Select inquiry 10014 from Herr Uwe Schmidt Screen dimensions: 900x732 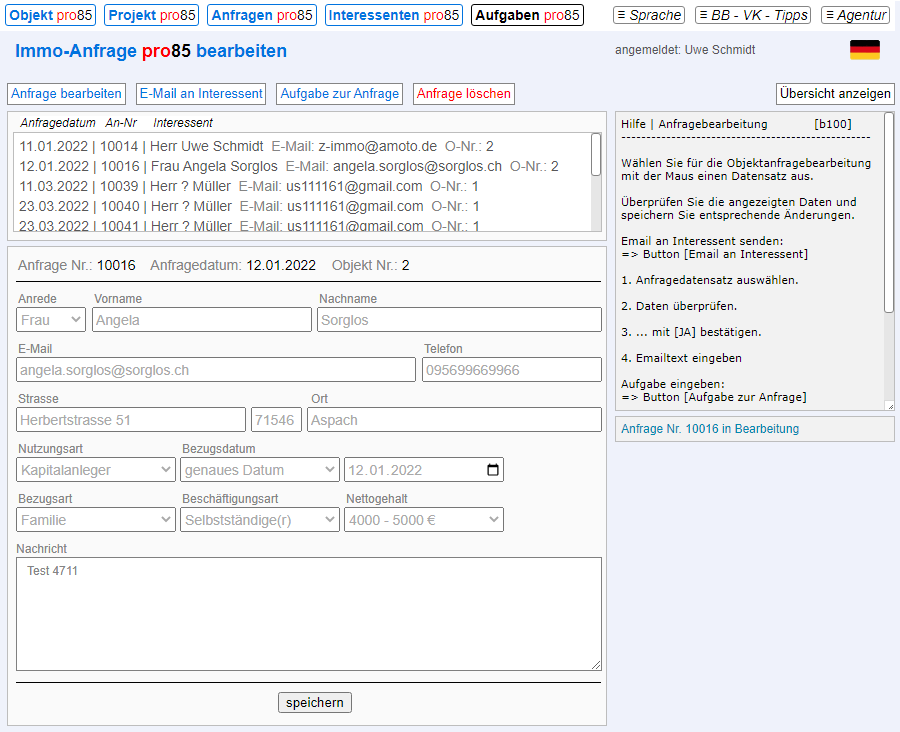(256, 146)
